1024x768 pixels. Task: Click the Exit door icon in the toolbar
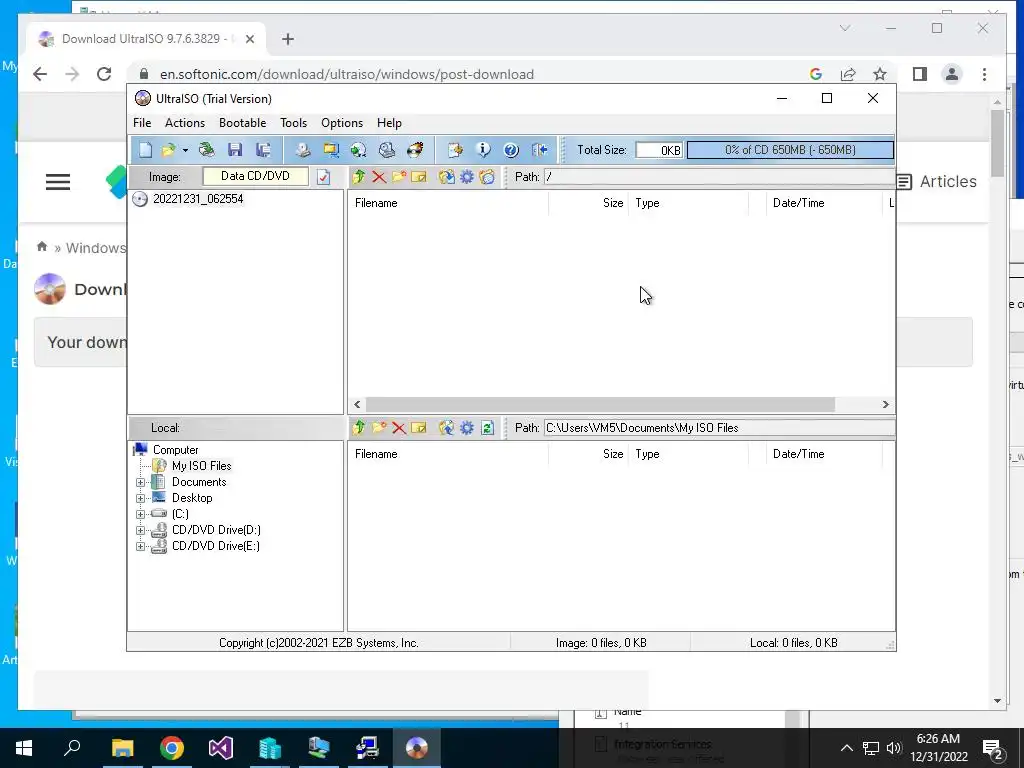point(539,150)
